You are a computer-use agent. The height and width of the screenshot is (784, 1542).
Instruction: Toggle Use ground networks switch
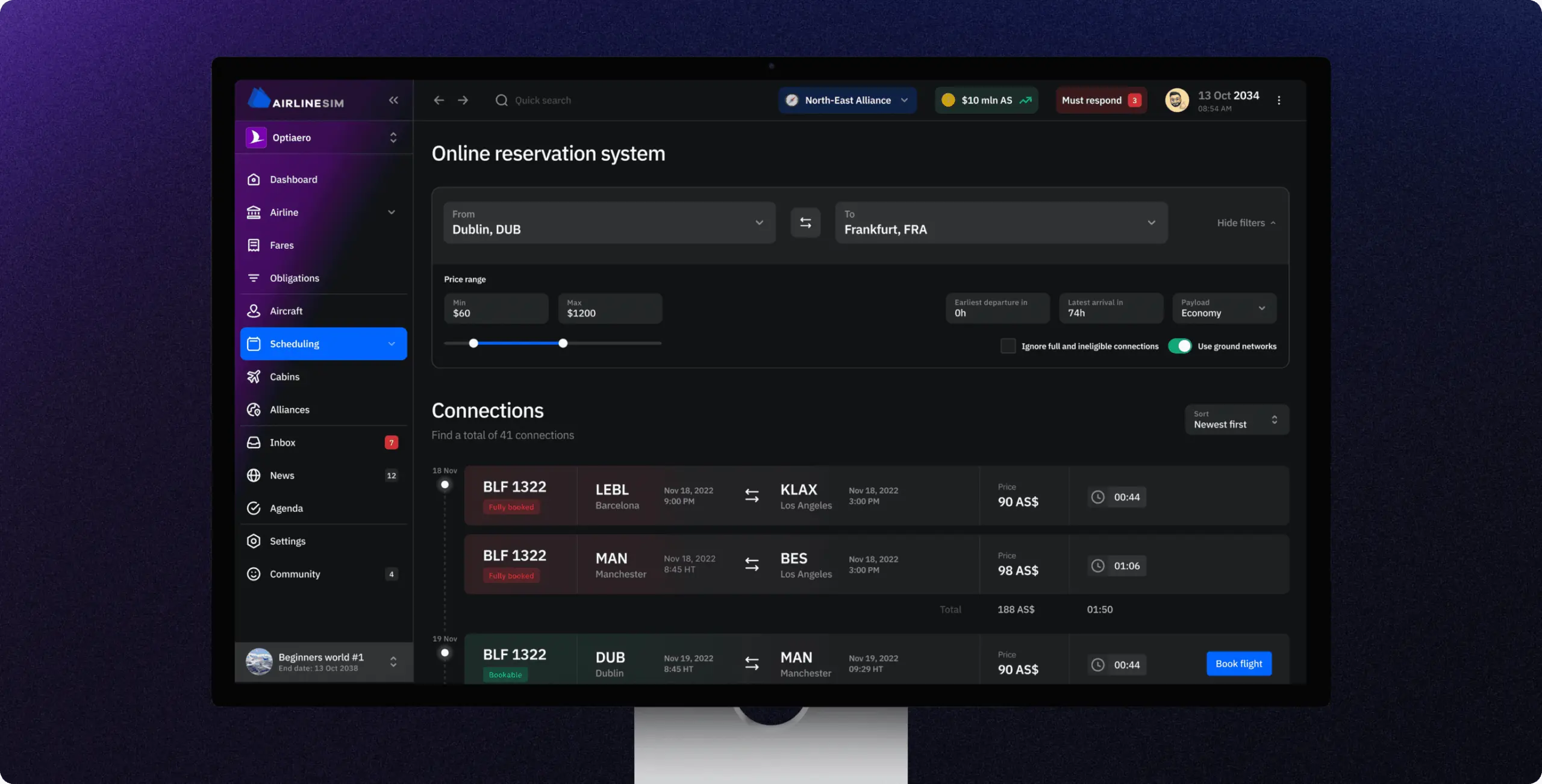[x=1179, y=346]
